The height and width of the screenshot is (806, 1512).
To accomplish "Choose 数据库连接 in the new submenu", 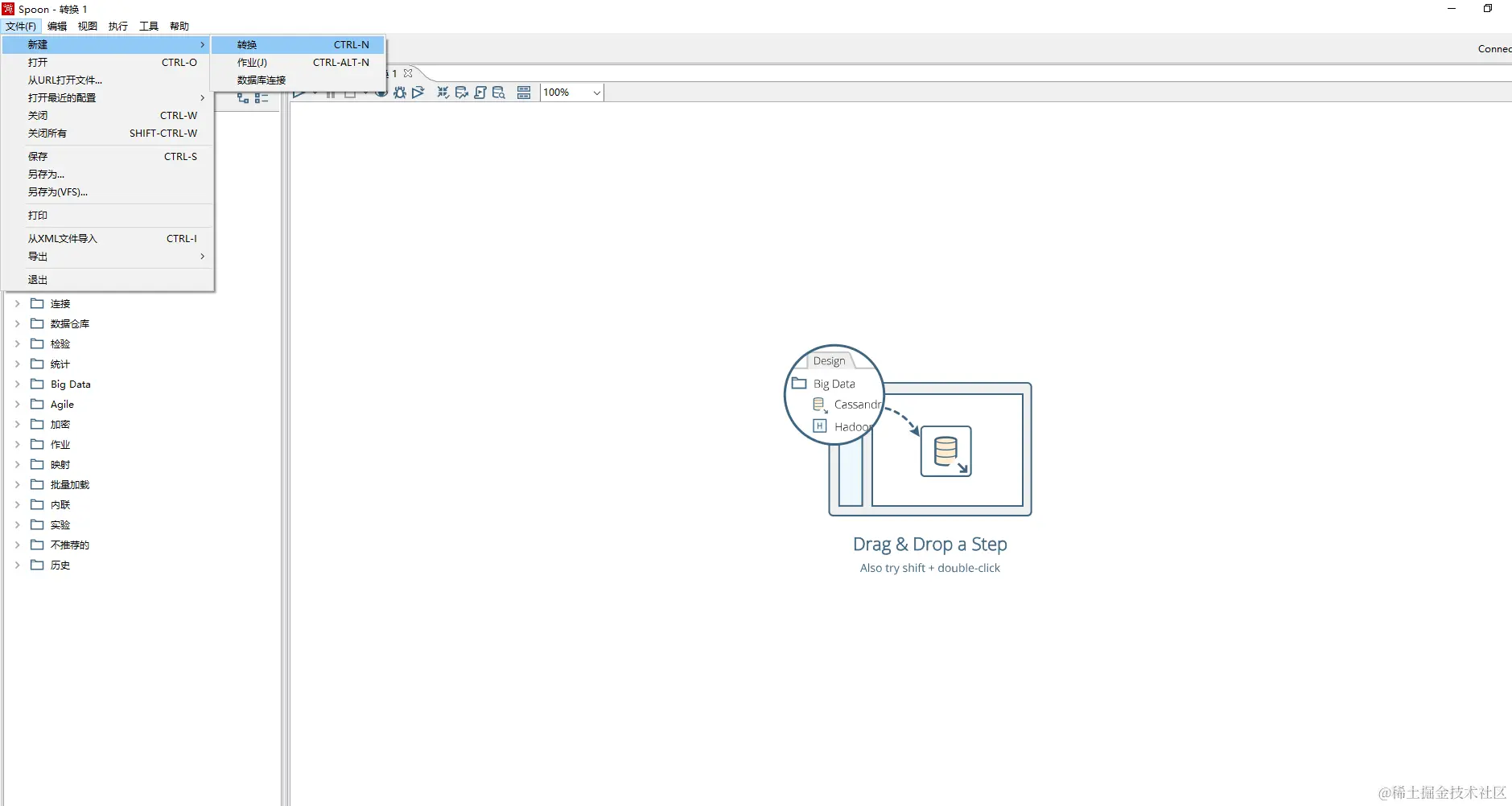I will pos(298,80).
